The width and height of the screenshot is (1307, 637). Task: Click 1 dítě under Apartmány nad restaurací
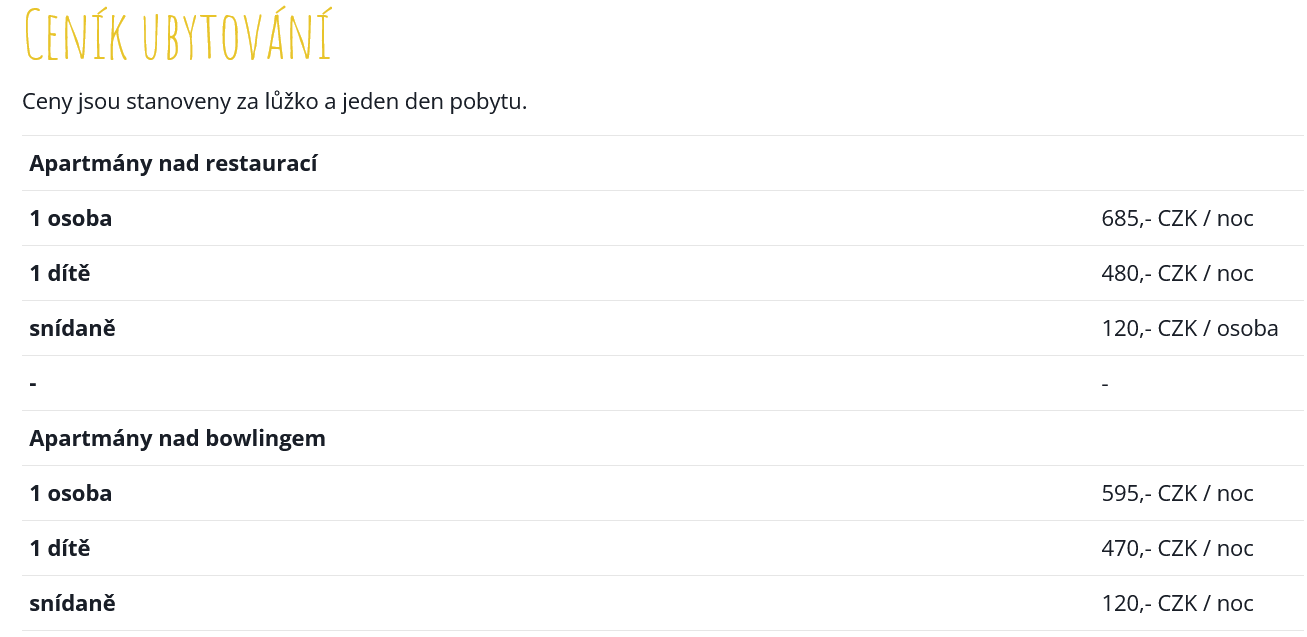click(60, 273)
